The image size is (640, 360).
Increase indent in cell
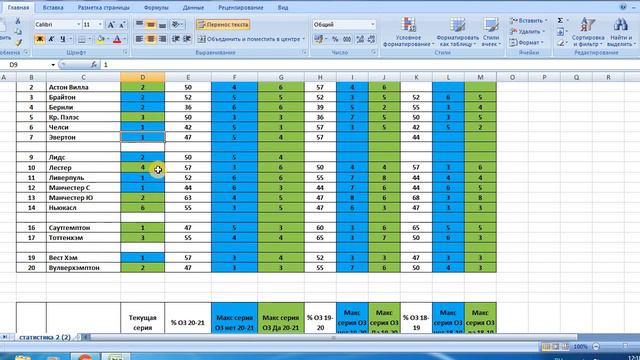pos(187,39)
